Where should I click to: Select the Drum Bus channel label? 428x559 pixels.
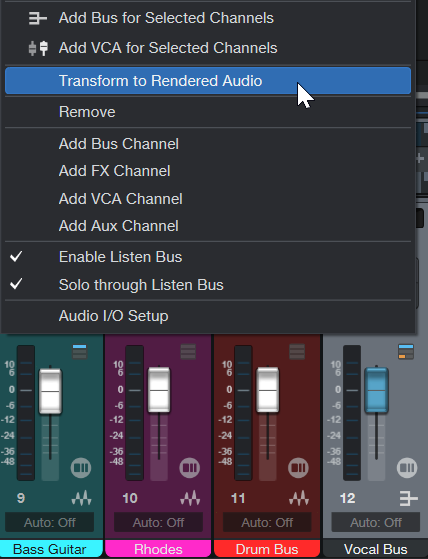click(267, 549)
